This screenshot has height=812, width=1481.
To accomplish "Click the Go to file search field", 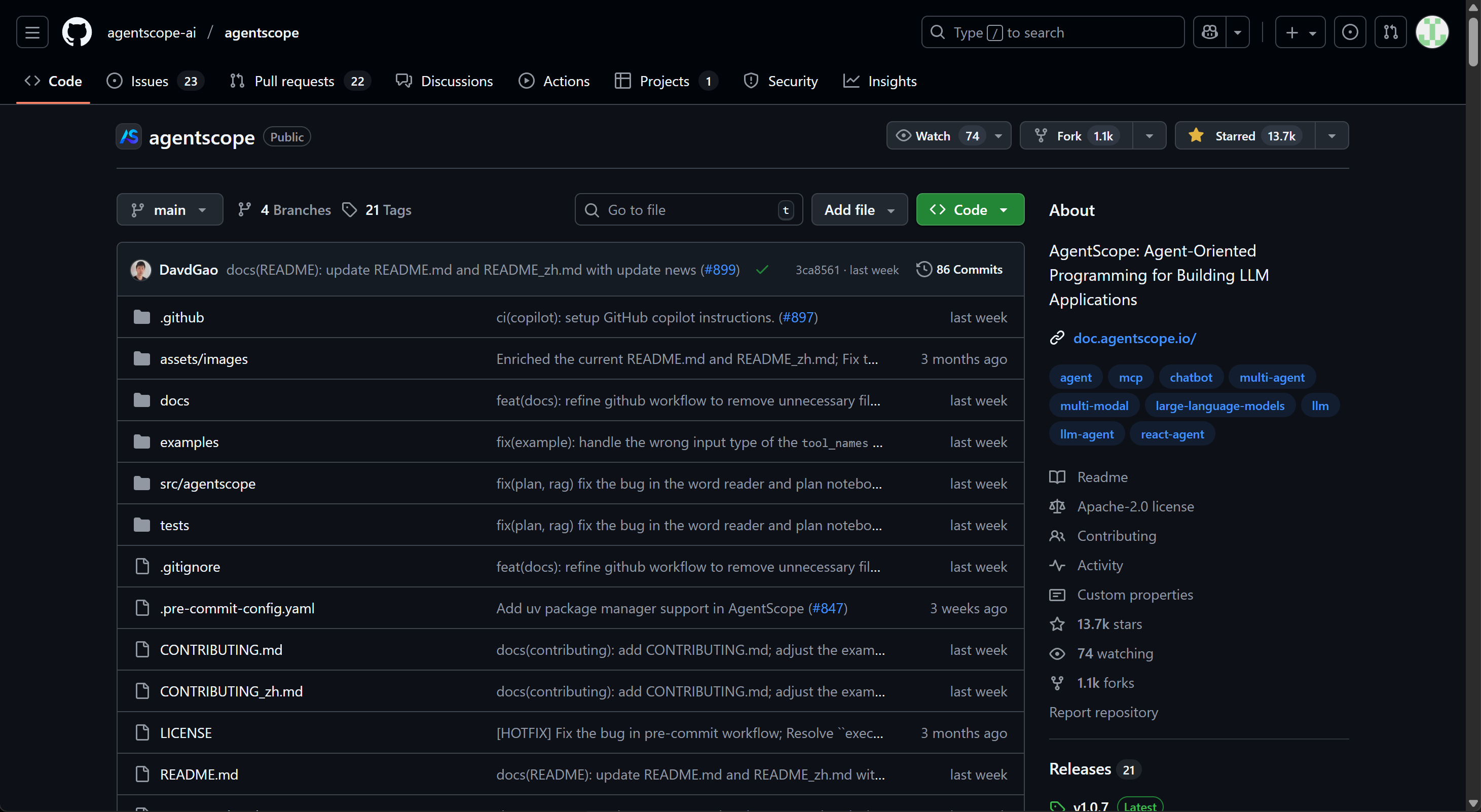I will point(688,210).
